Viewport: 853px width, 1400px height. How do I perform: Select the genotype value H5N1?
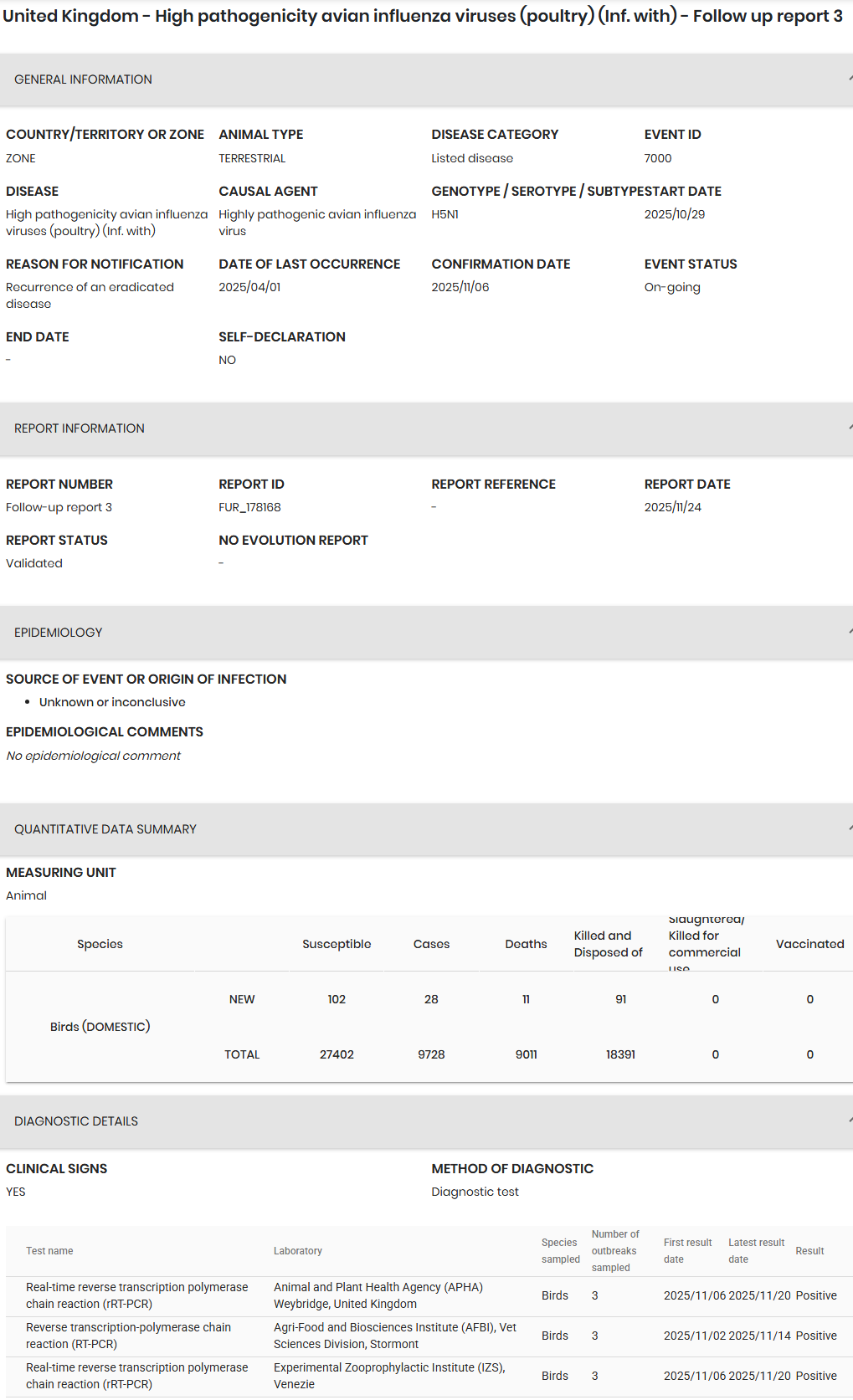[444, 214]
